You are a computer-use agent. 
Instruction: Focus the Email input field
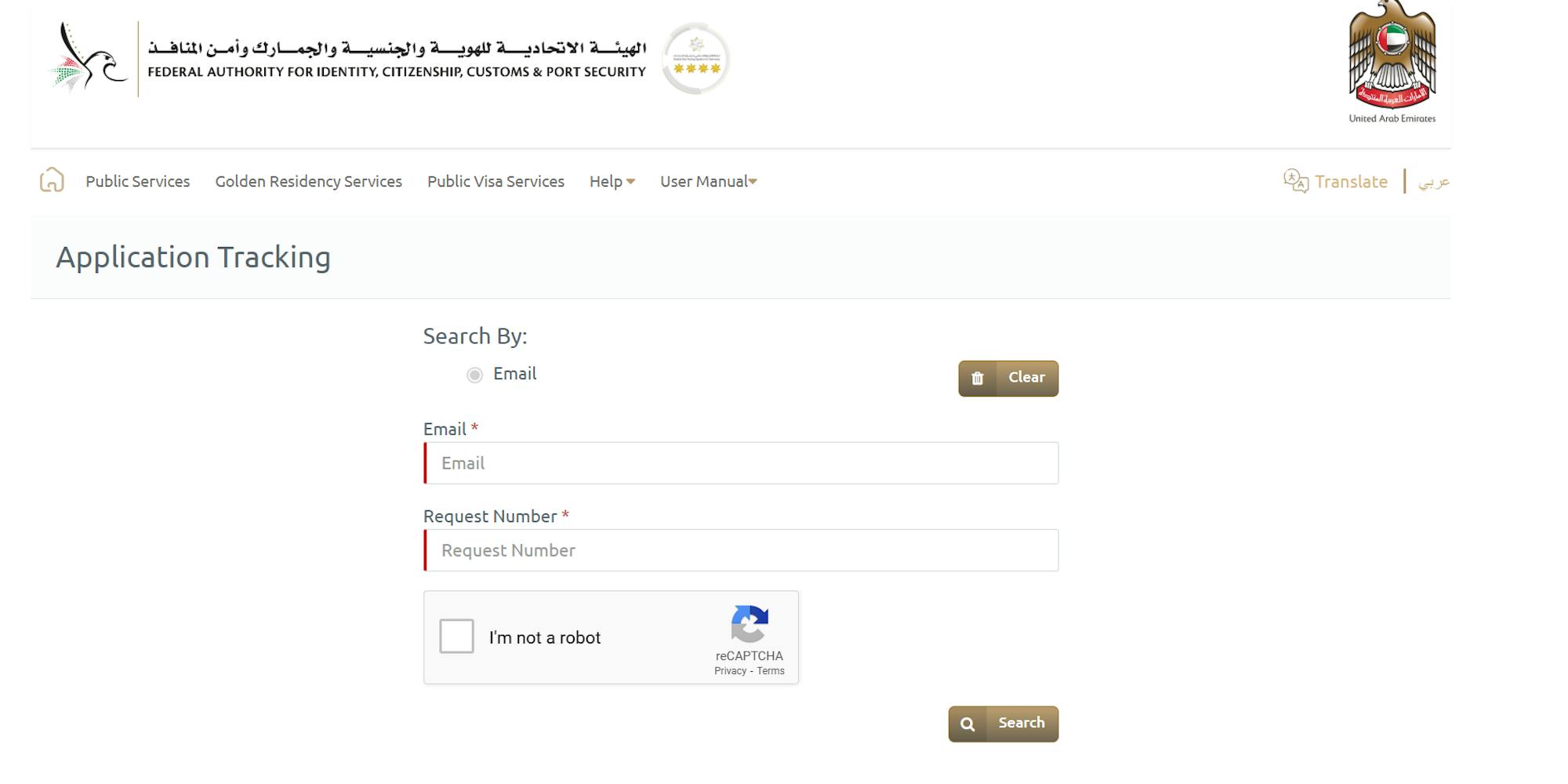[x=741, y=463]
